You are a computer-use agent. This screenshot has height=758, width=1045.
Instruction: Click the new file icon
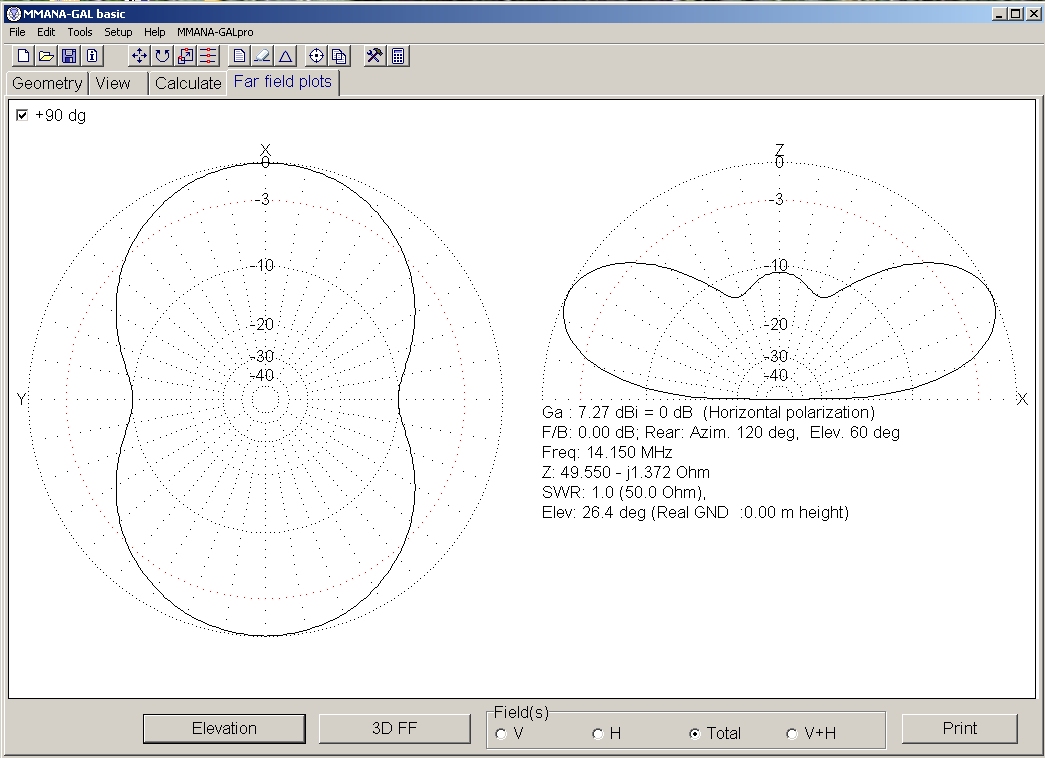(22, 56)
